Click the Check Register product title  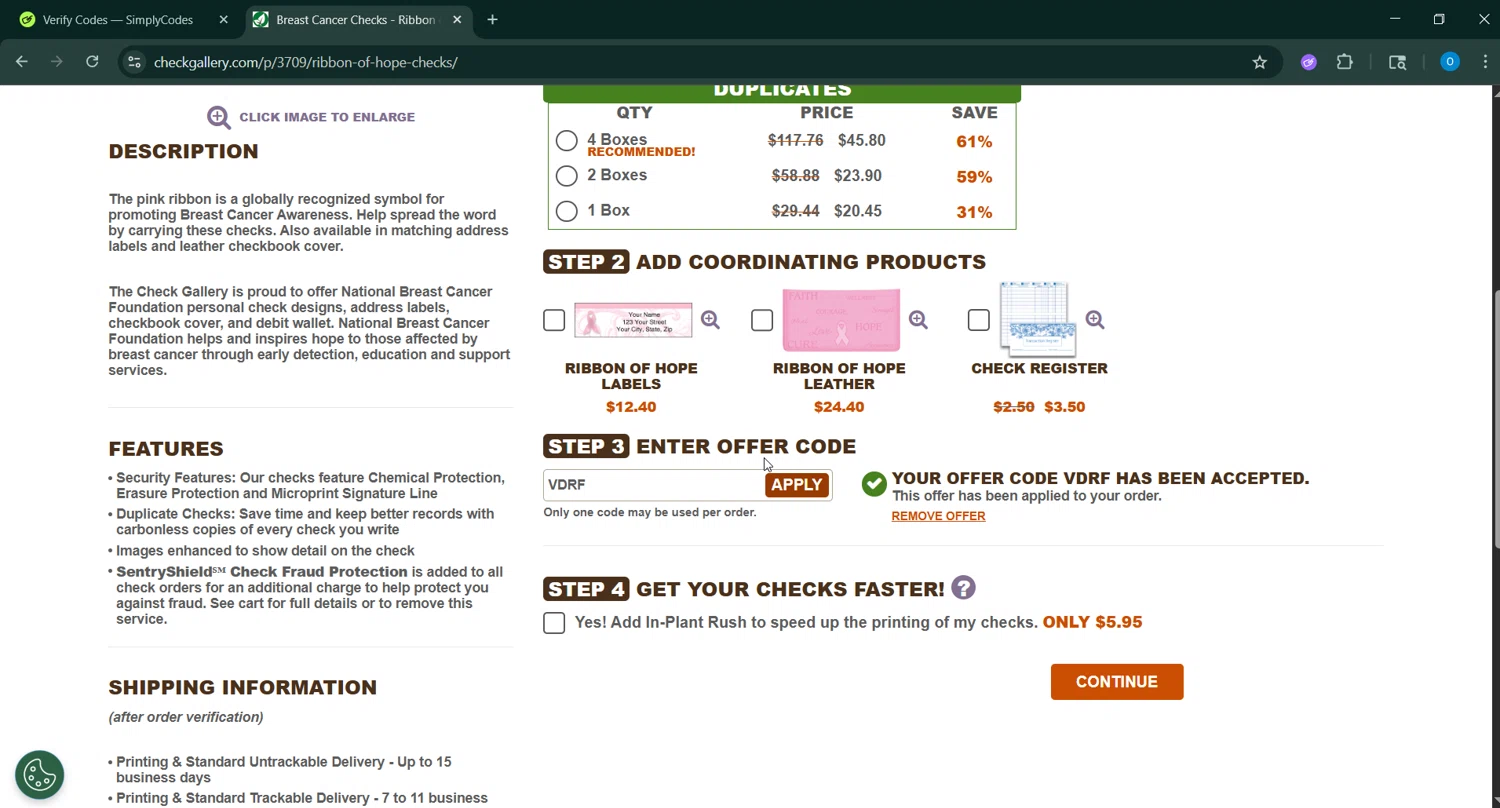(x=1039, y=368)
